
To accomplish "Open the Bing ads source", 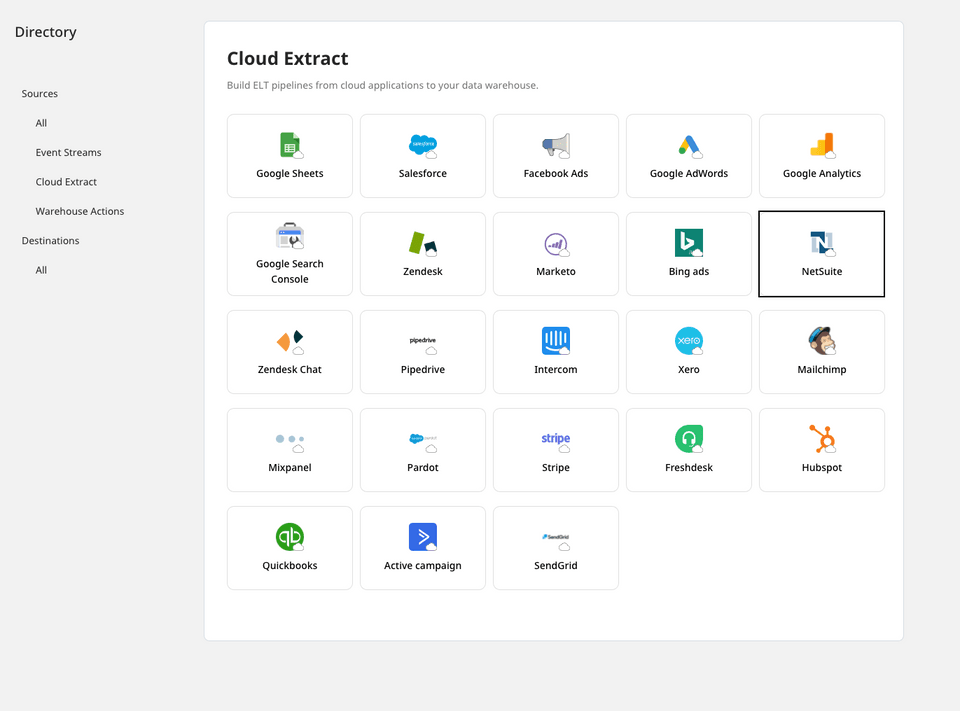I will [688, 254].
